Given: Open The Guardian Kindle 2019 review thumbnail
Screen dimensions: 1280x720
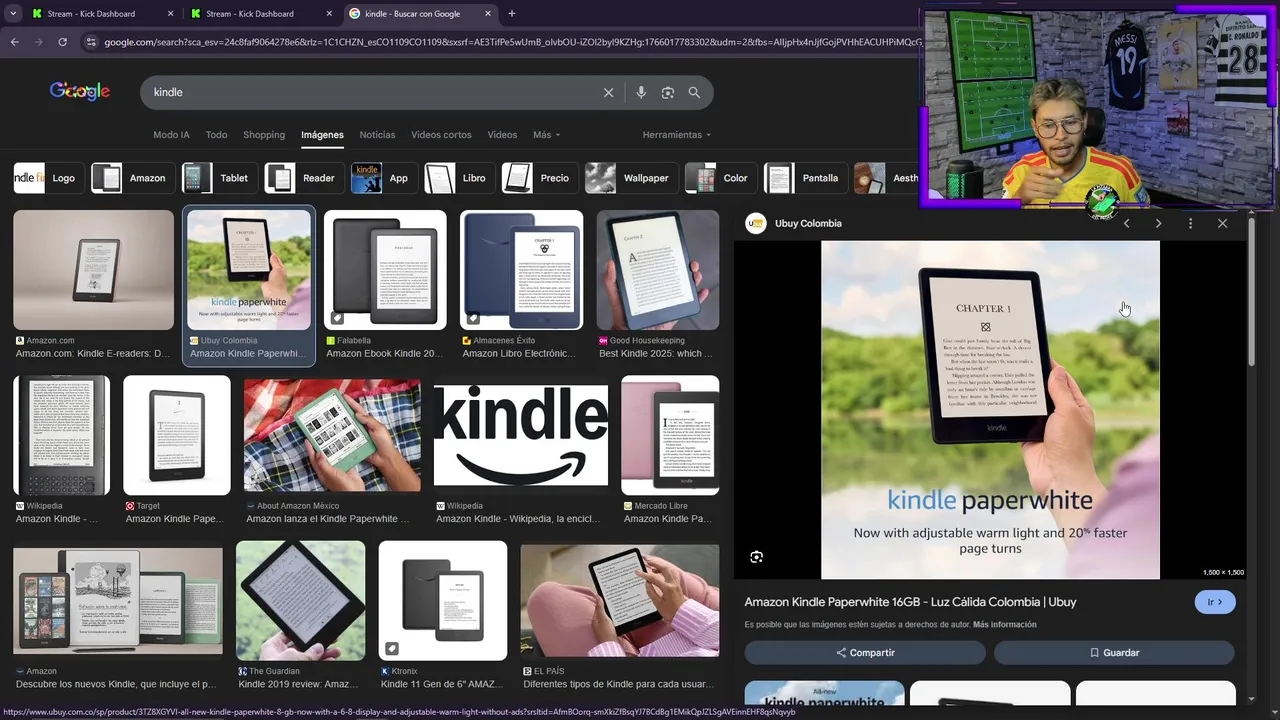Looking at the screenshot, I should [300, 600].
